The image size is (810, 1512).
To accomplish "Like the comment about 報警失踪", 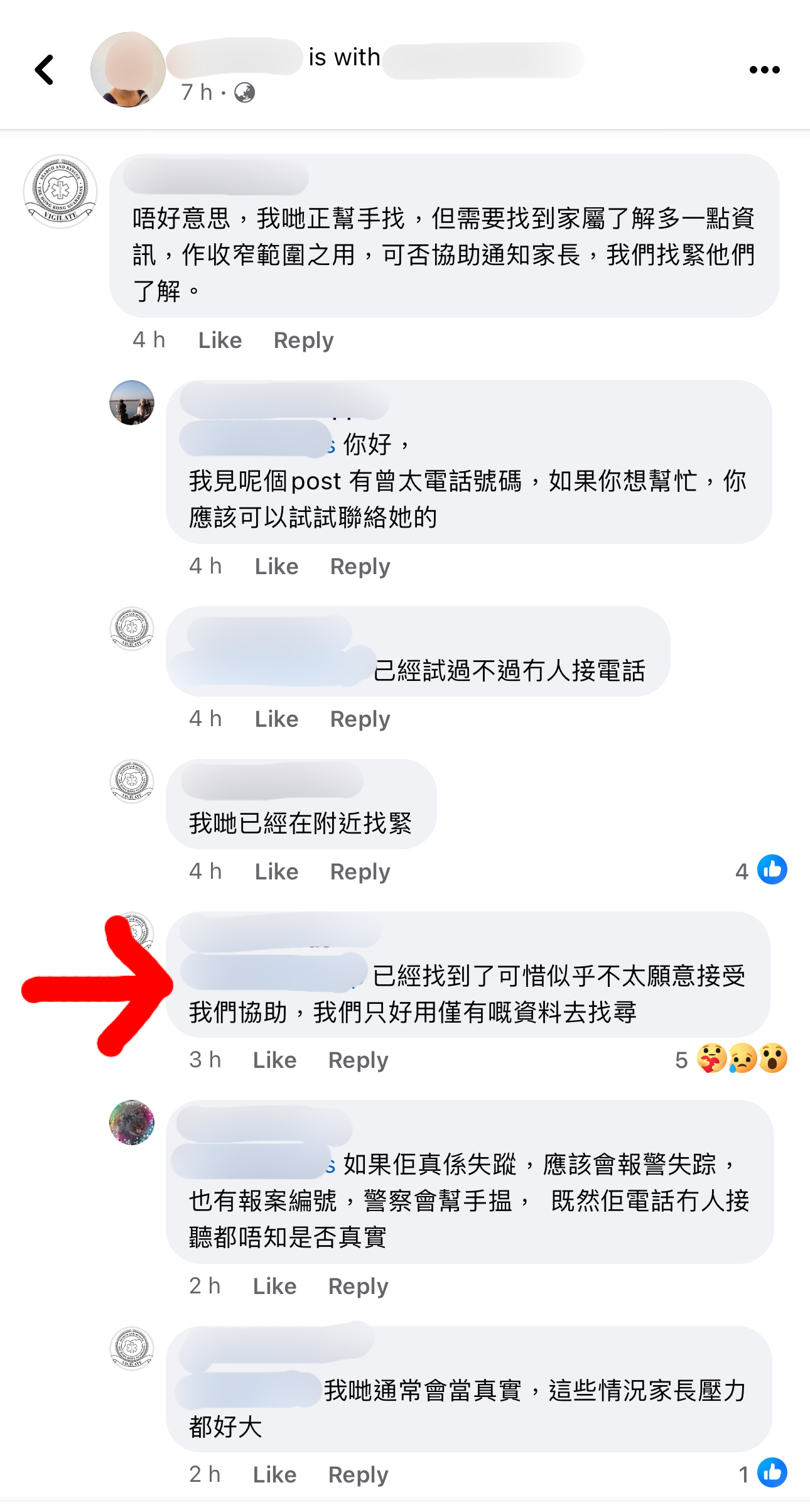I will pos(274,1286).
